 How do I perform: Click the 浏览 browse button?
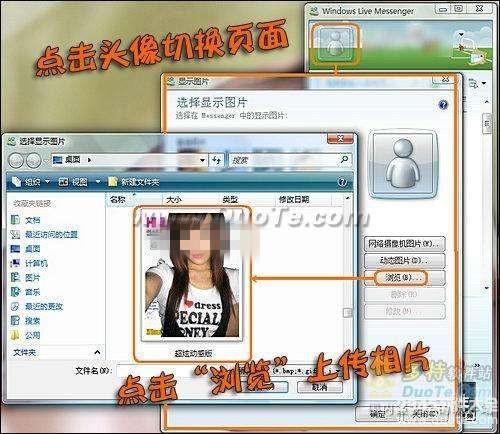tap(405, 277)
